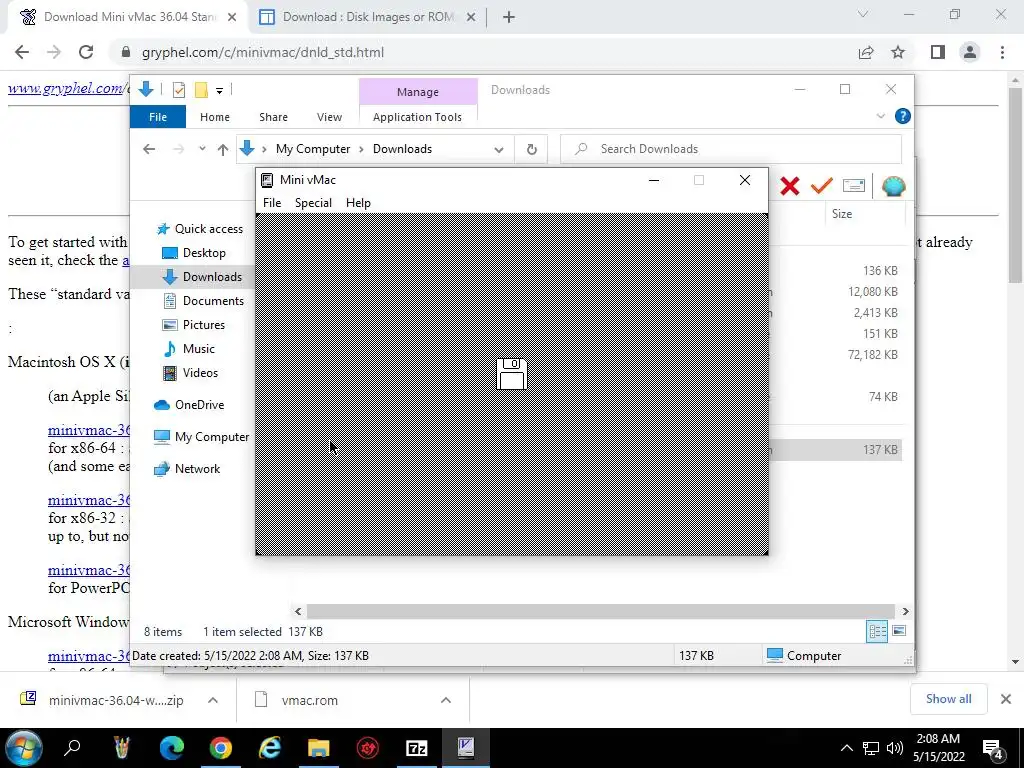The image size is (1024, 768).
Task: Open 7-Zip from the taskbar
Action: tap(417, 748)
